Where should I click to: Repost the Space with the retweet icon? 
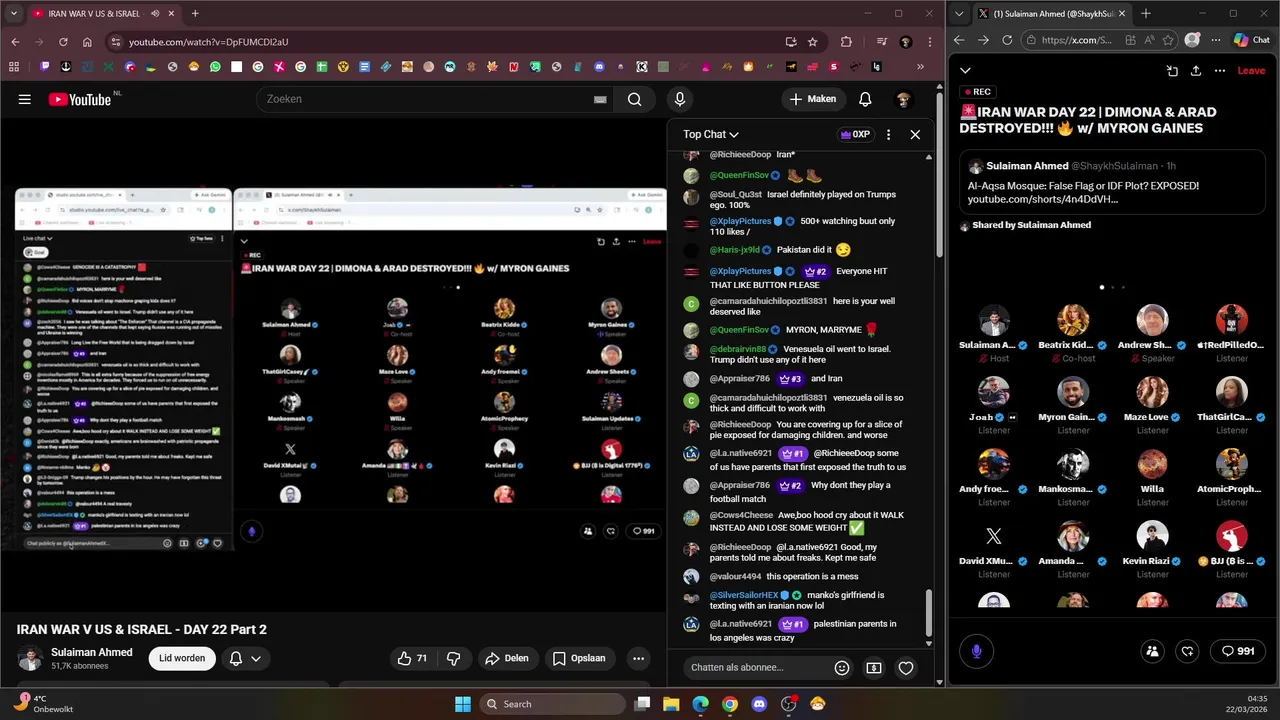pos(1187,651)
